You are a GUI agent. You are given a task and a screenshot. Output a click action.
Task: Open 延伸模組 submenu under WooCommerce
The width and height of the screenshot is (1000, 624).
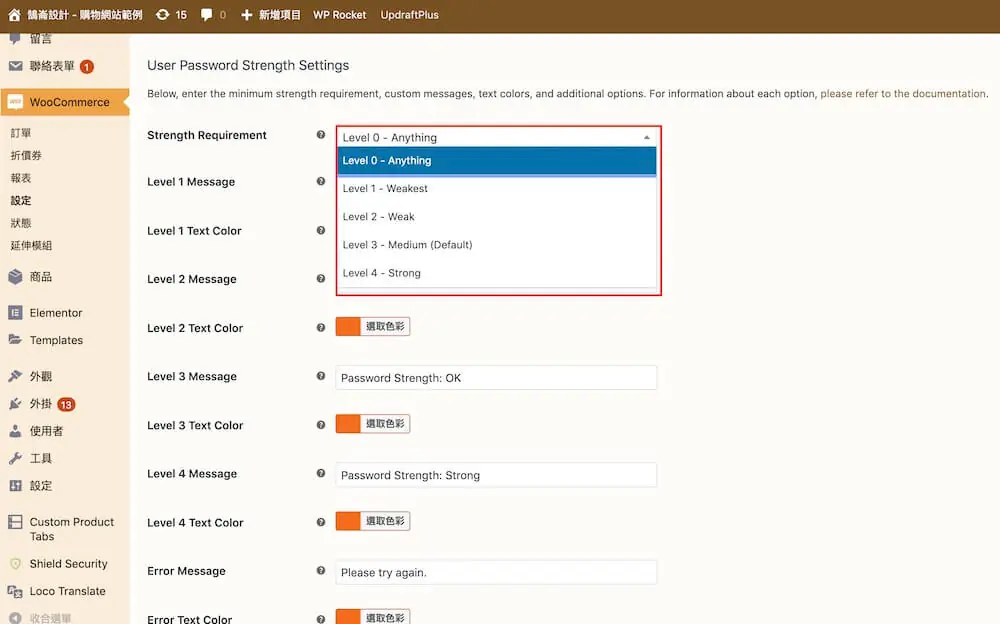click(31, 245)
